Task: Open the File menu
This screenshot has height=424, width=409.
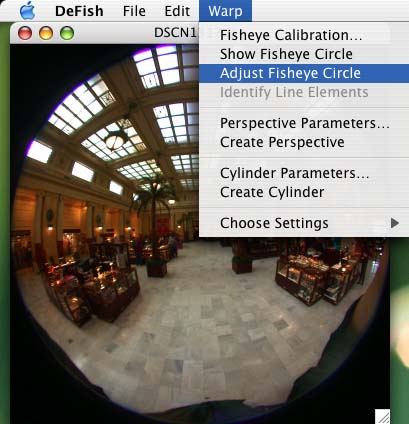Action: coord(134,11)
